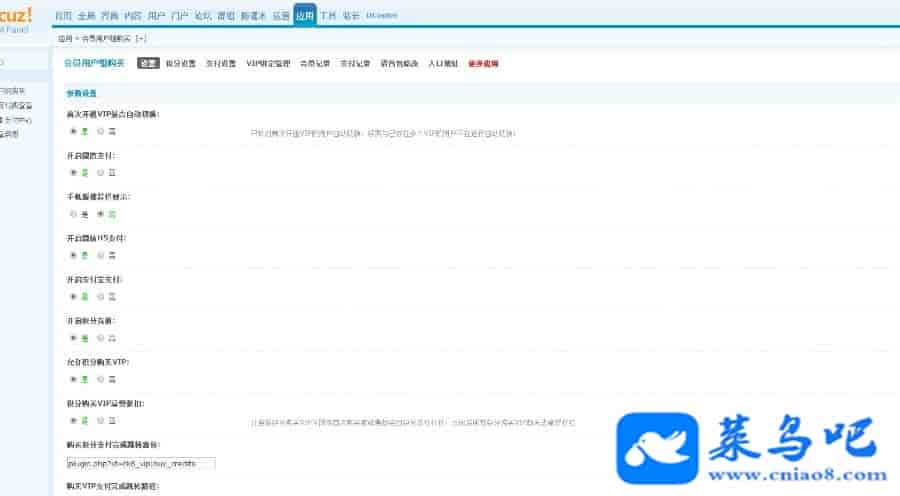Screen dimensions: 900x496
Task: Select 否 for 允许积分购买VIP
Action: point(100,379)
